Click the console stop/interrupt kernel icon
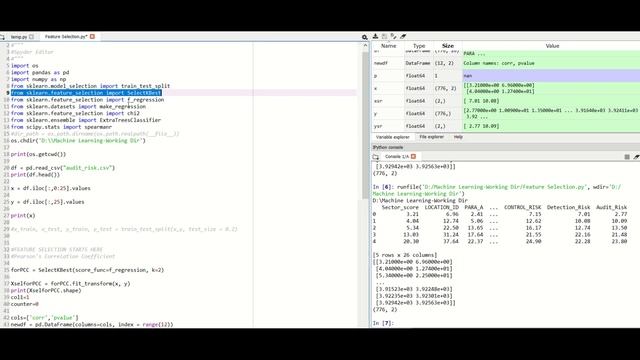The height and width of the screenshot is (360, 640). pyautogui.click(x=627, y=157)
